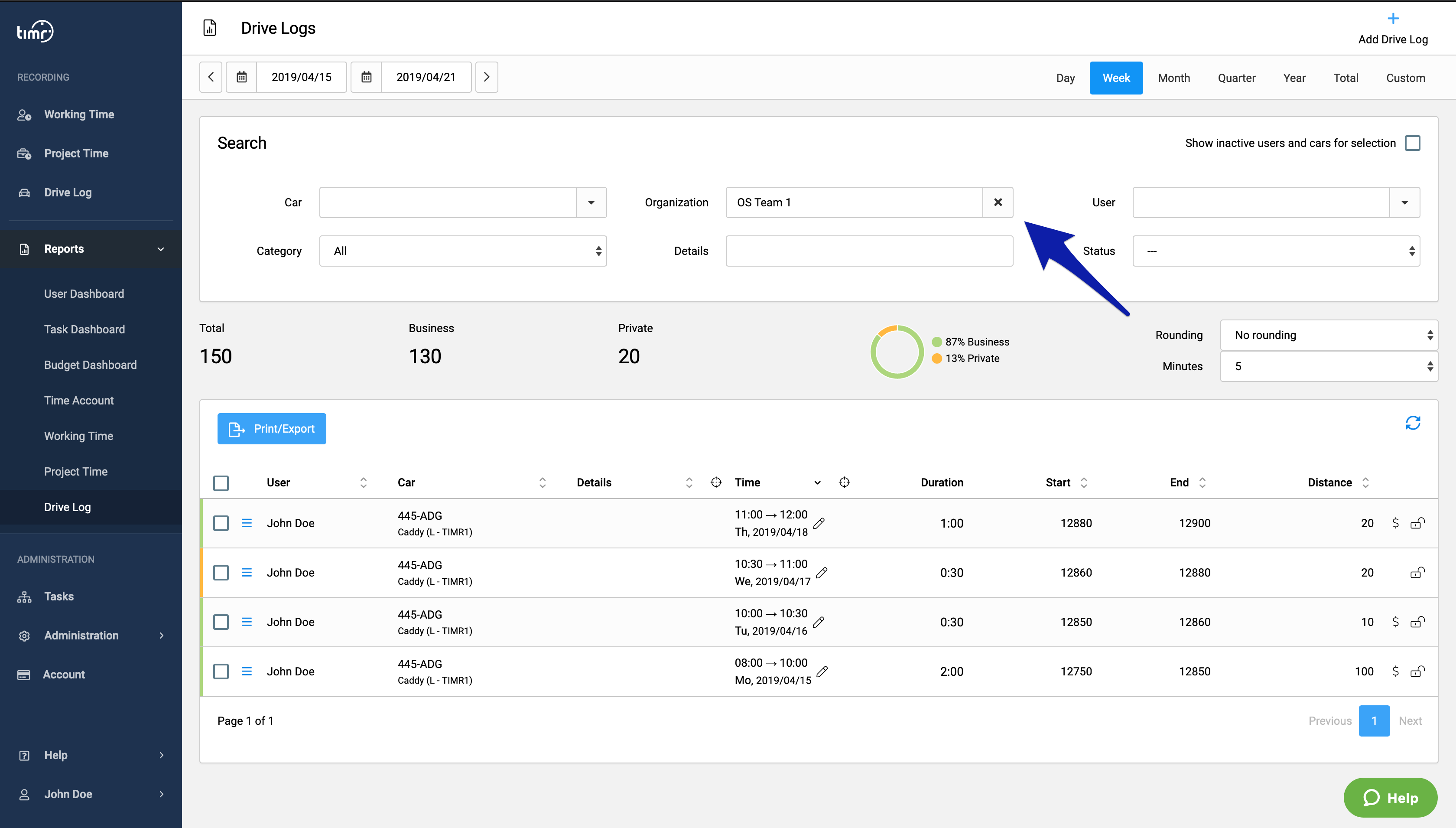Switch to Quarter view
The height and width of the screenshot is (828, 1456).
[x=1236, y=78]
